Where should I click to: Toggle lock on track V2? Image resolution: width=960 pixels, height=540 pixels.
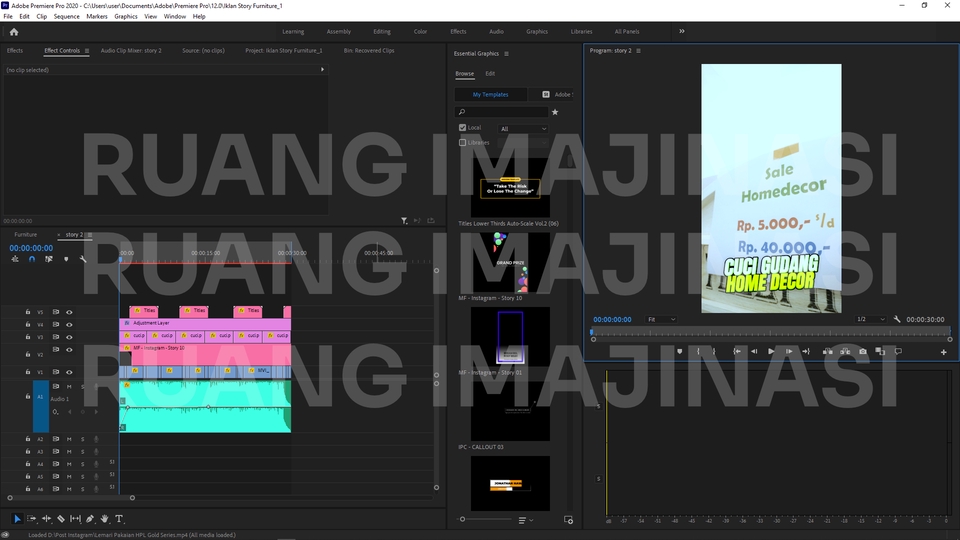coord(28,354)
